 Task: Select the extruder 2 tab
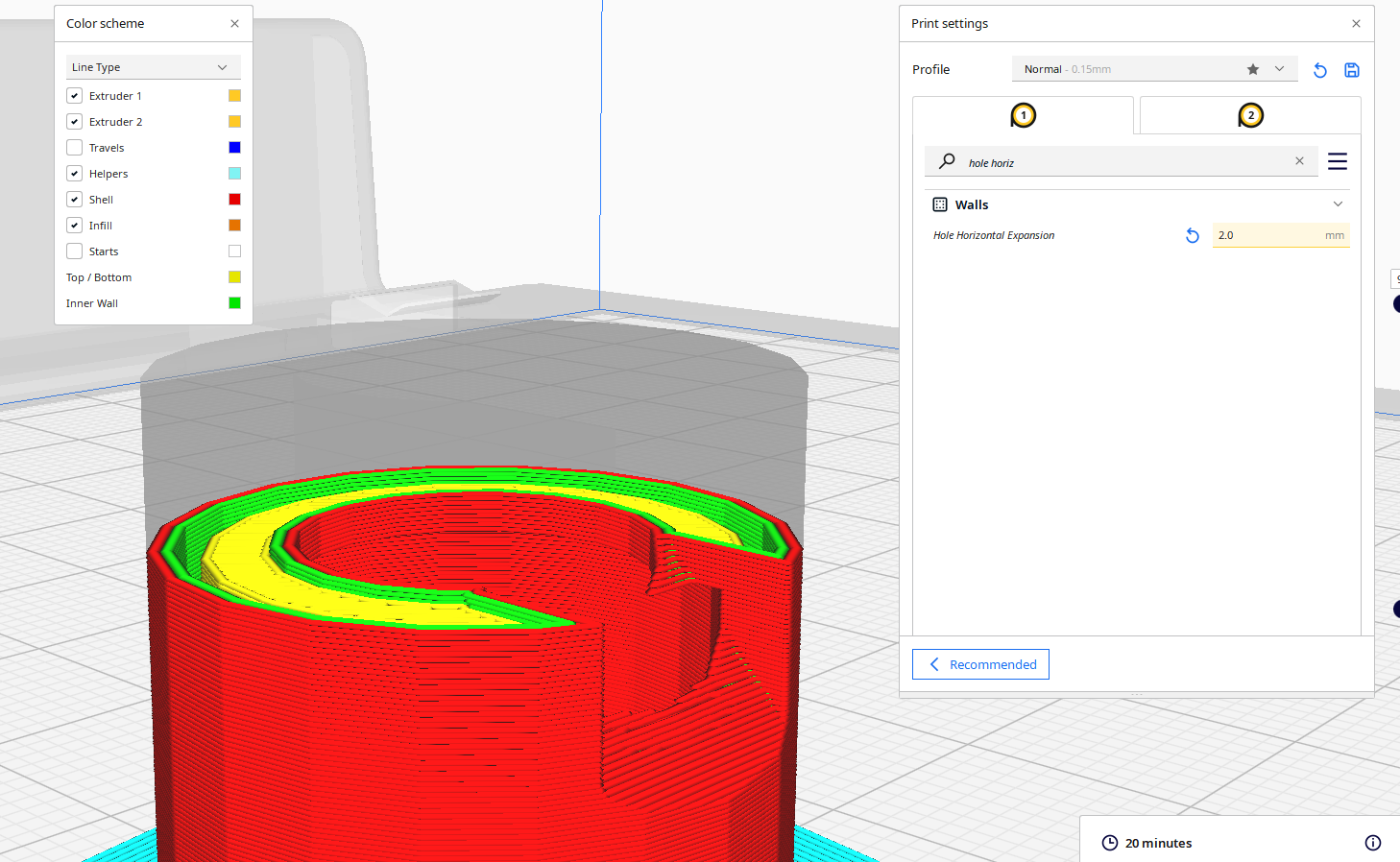(x=1250, y=115)
